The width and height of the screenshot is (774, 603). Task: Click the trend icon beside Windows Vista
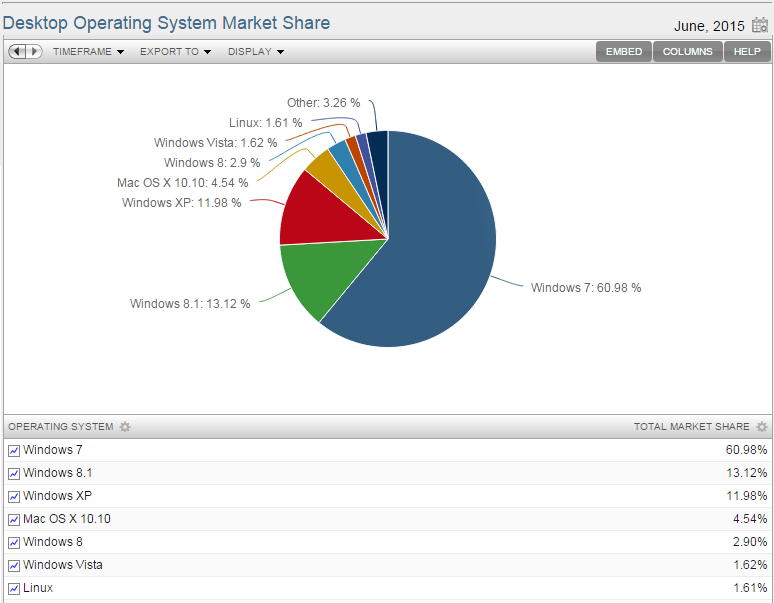tap(14, 566)
